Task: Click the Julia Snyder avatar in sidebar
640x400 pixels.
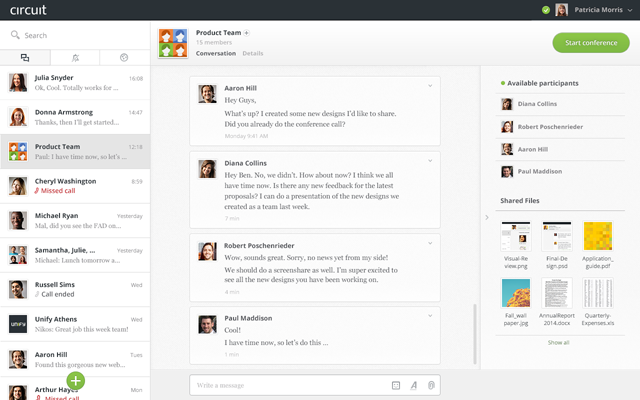Action: (x=18, y=82)
